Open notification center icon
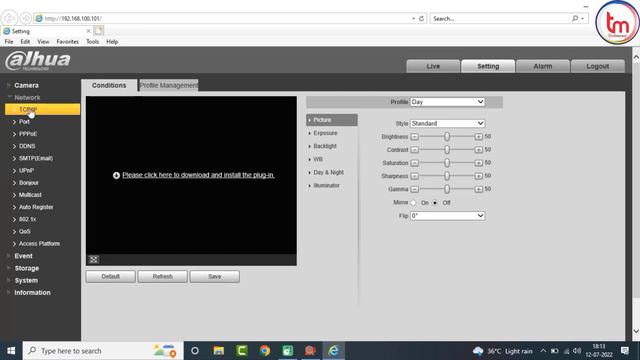 click(624, 351)
